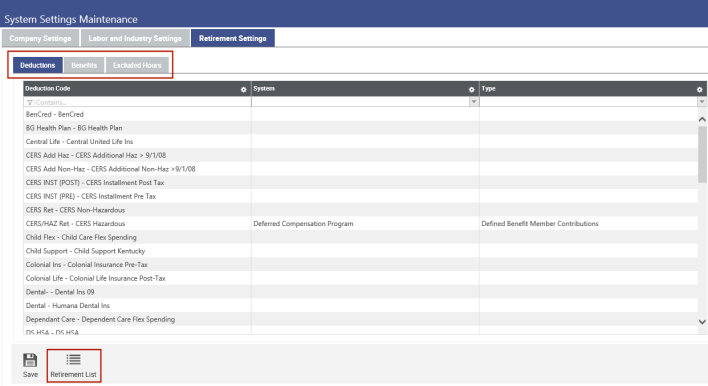708x386 pixels.
Task: Select CERS Add Haz - CERS Additional Haz row
Action: point(361,155)
